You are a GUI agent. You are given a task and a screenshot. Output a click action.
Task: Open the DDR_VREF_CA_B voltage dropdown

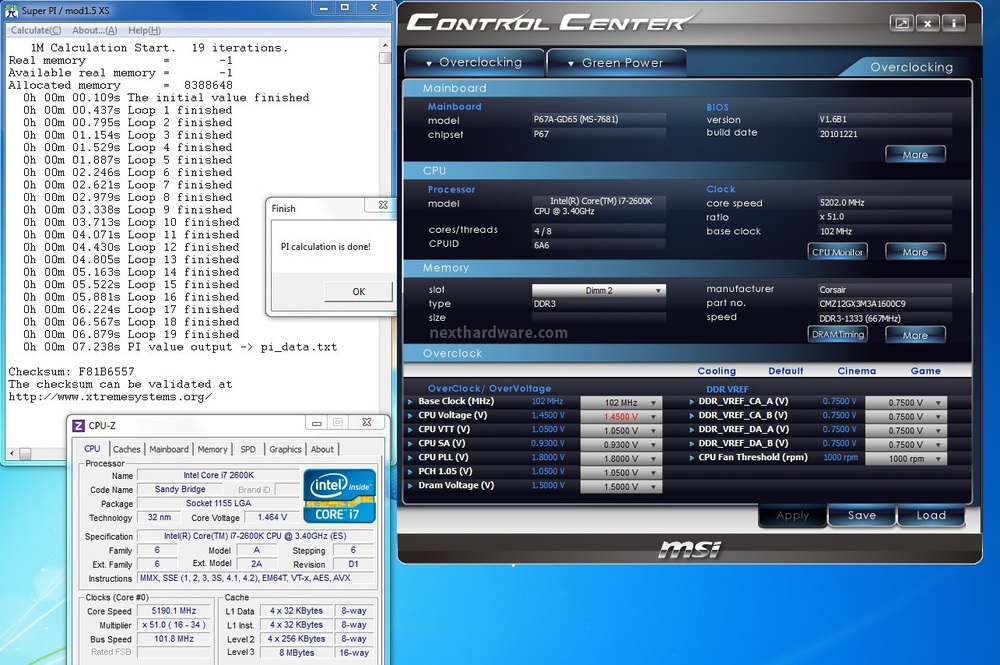pos(906,416)
